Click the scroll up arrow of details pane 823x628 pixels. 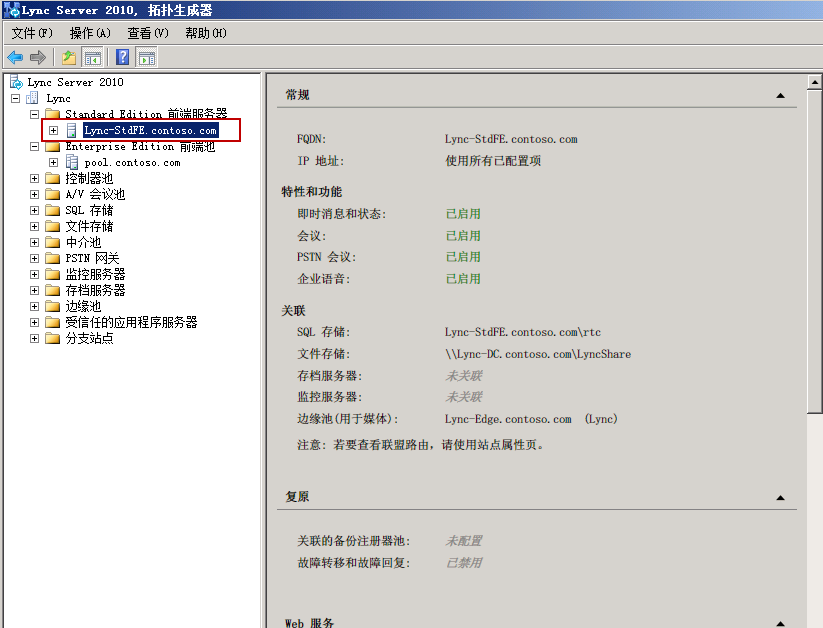[815, 82]
